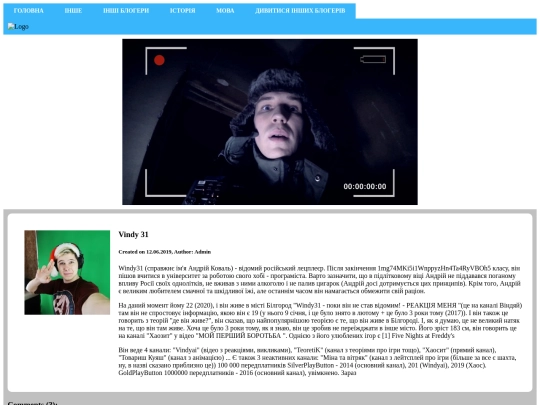
Task: Open the blogger avatar thumbnail with Santa hat
Action: click(67, 272)
